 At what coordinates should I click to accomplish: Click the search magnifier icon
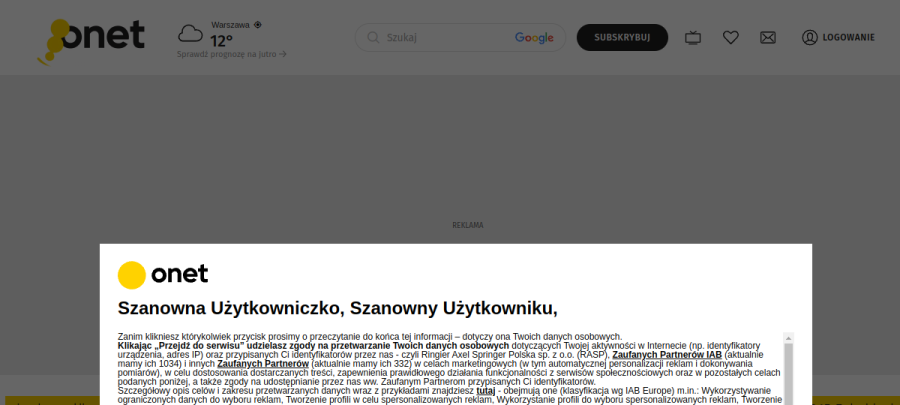(x=373, y=37)
